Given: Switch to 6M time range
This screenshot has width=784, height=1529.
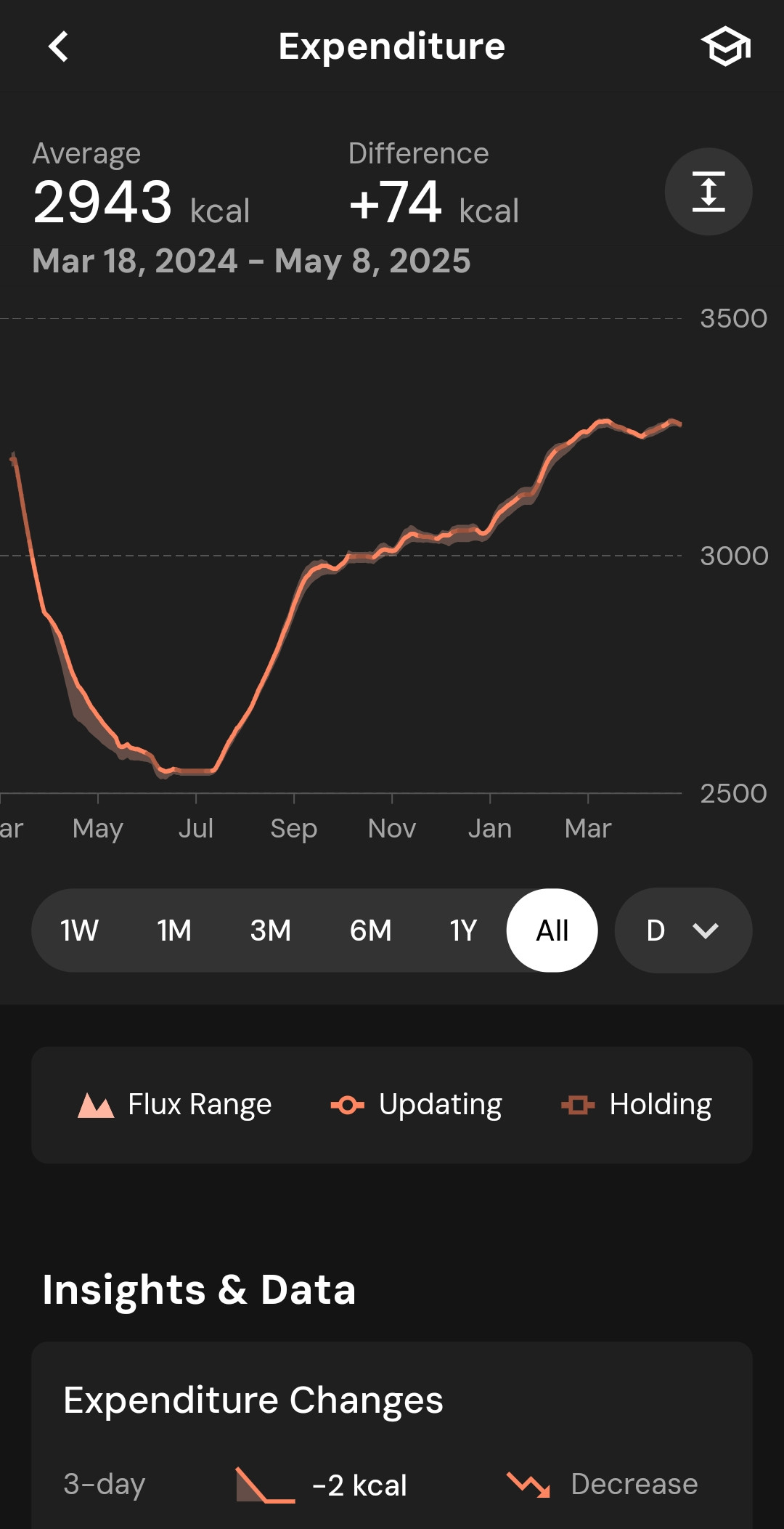Looking at the screenshot, I should [x=370, y=930].
